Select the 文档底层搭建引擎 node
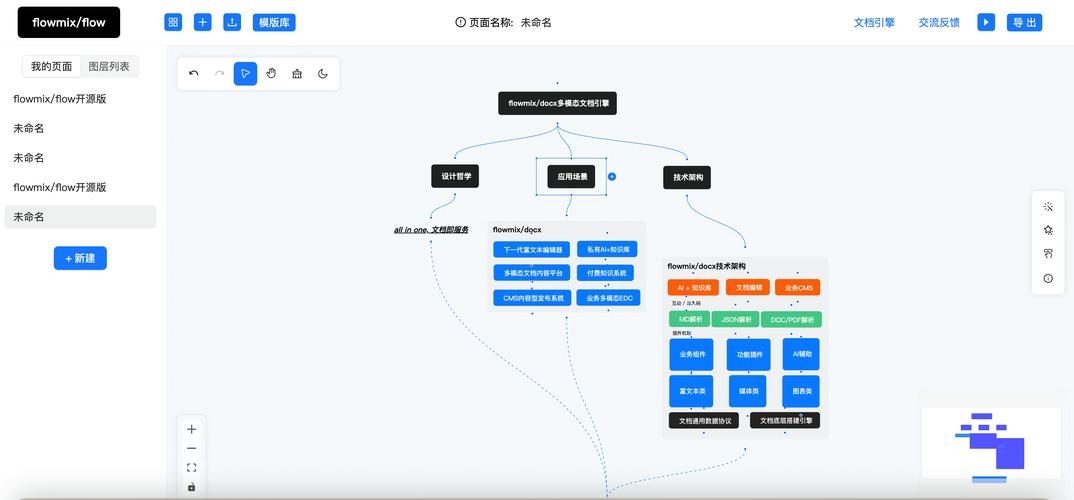 click(x=785, y=421)
